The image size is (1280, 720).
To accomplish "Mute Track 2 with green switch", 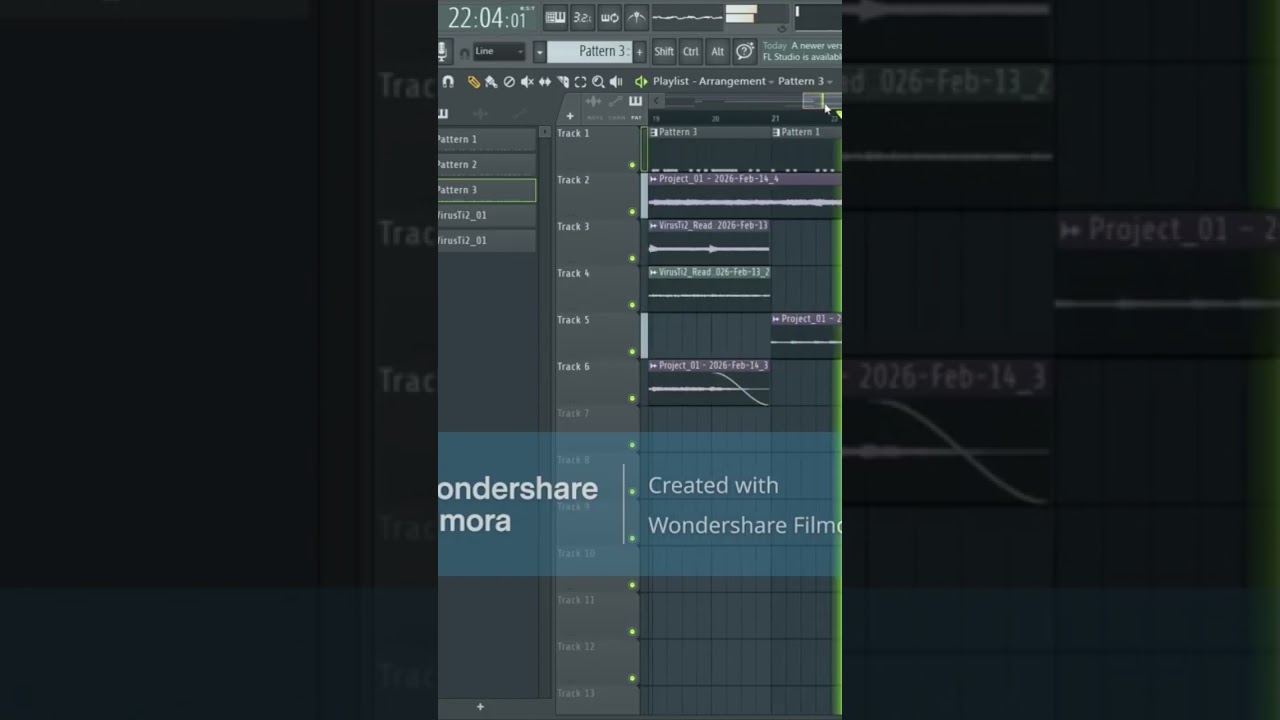I will click(x=632, y=212).
